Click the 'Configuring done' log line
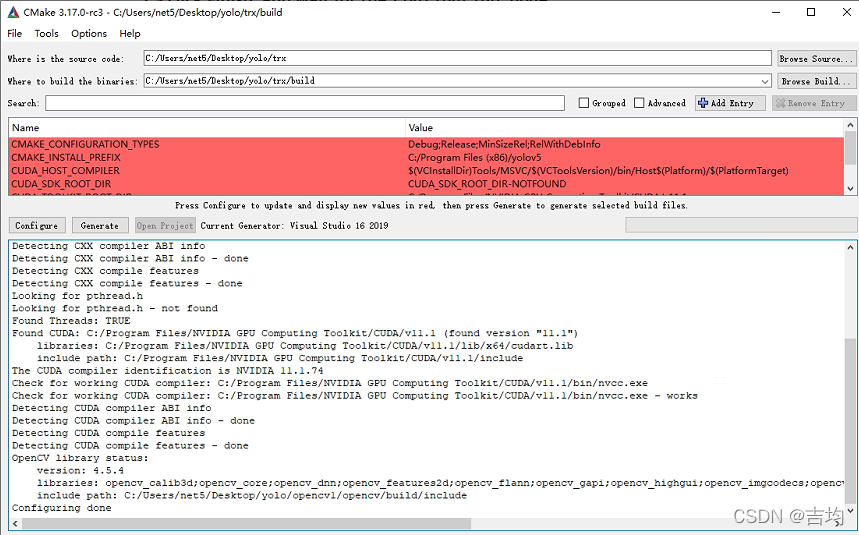Screen dimensions: 859x535 point(61,508)
